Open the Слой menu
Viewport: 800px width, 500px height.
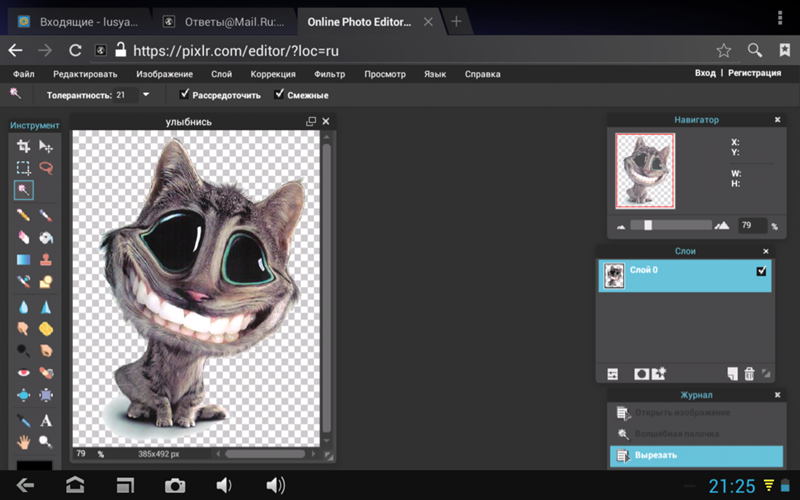coord(221,74)
